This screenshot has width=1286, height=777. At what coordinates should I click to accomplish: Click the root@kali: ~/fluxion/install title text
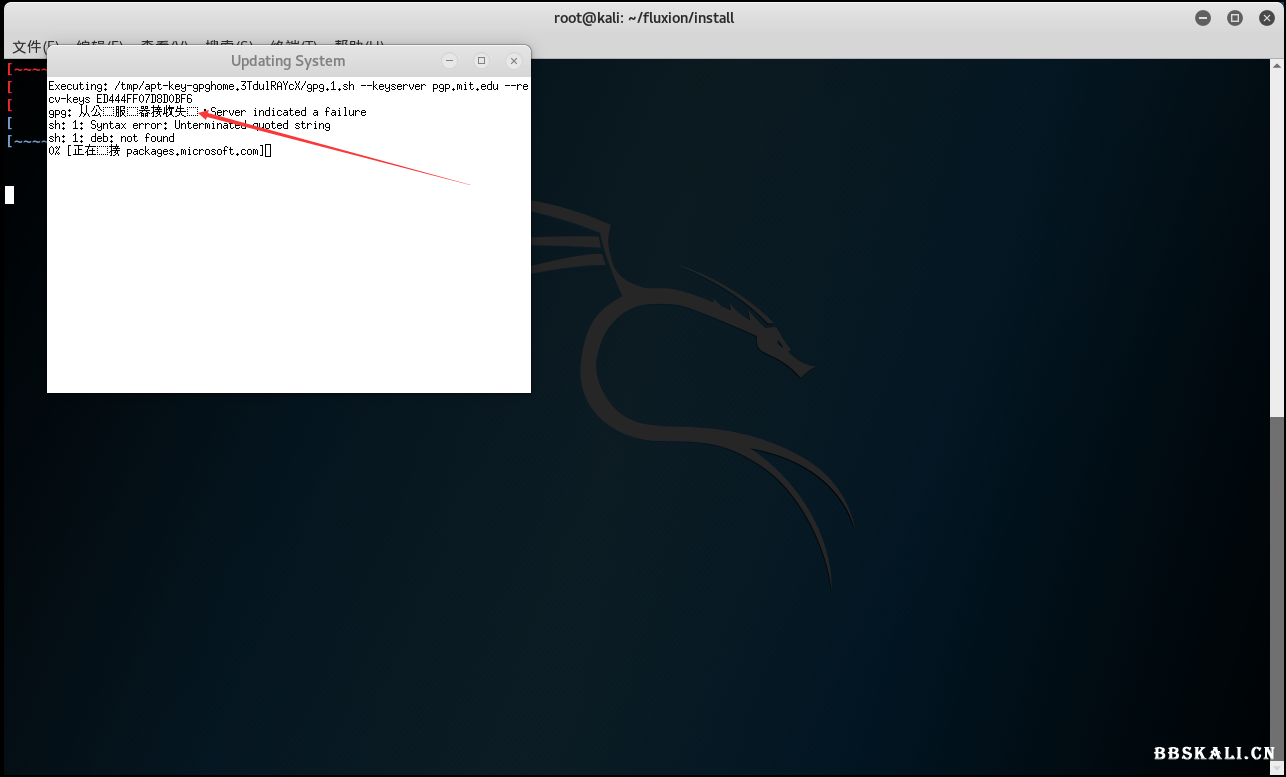coord(644,18)
